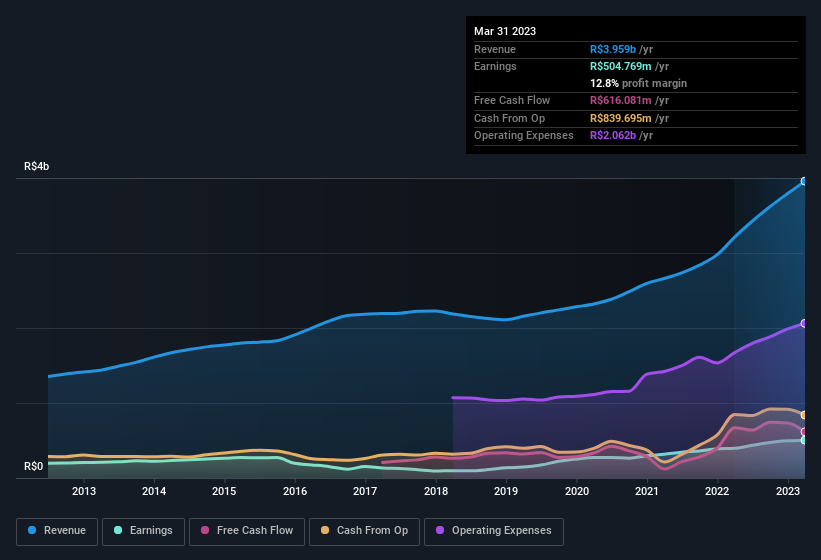Click the Mar 31 2023 tooltip date
Image resolution: width=821 pixels, height=560 pixels.
coord(505,31)
